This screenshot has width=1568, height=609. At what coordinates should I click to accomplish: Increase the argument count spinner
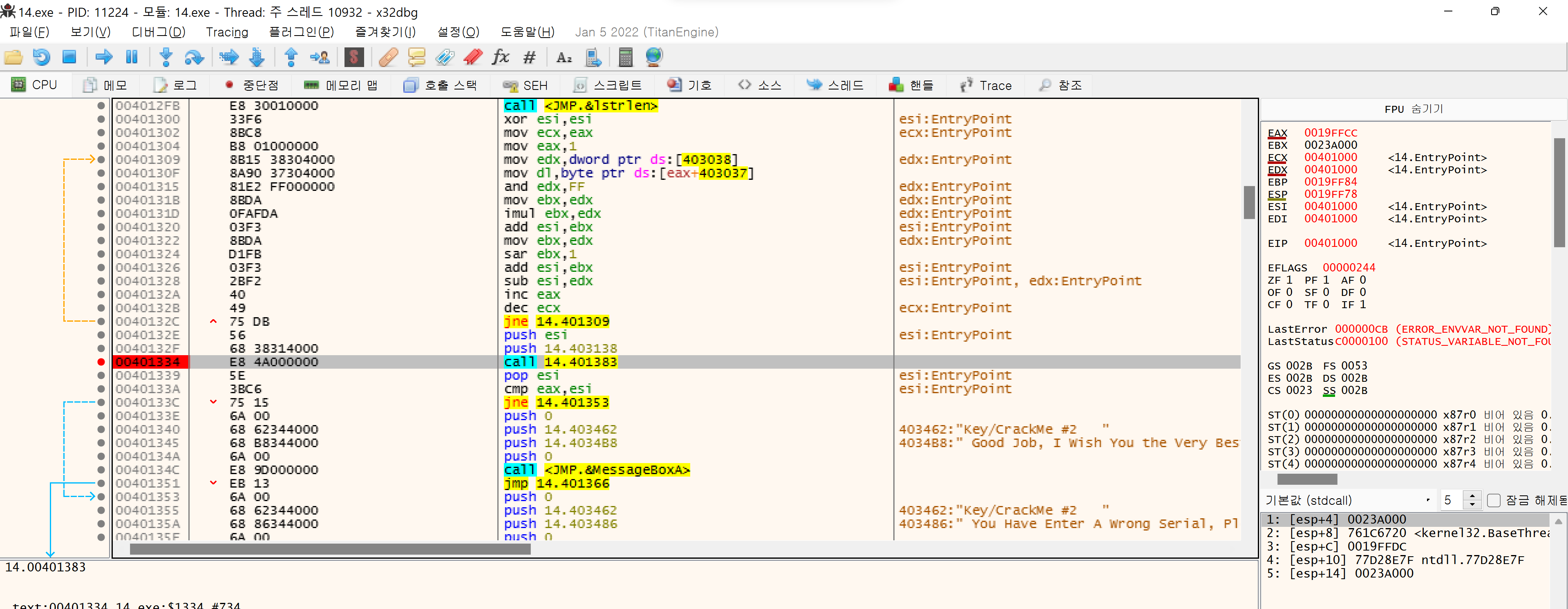click(1472, 496)
